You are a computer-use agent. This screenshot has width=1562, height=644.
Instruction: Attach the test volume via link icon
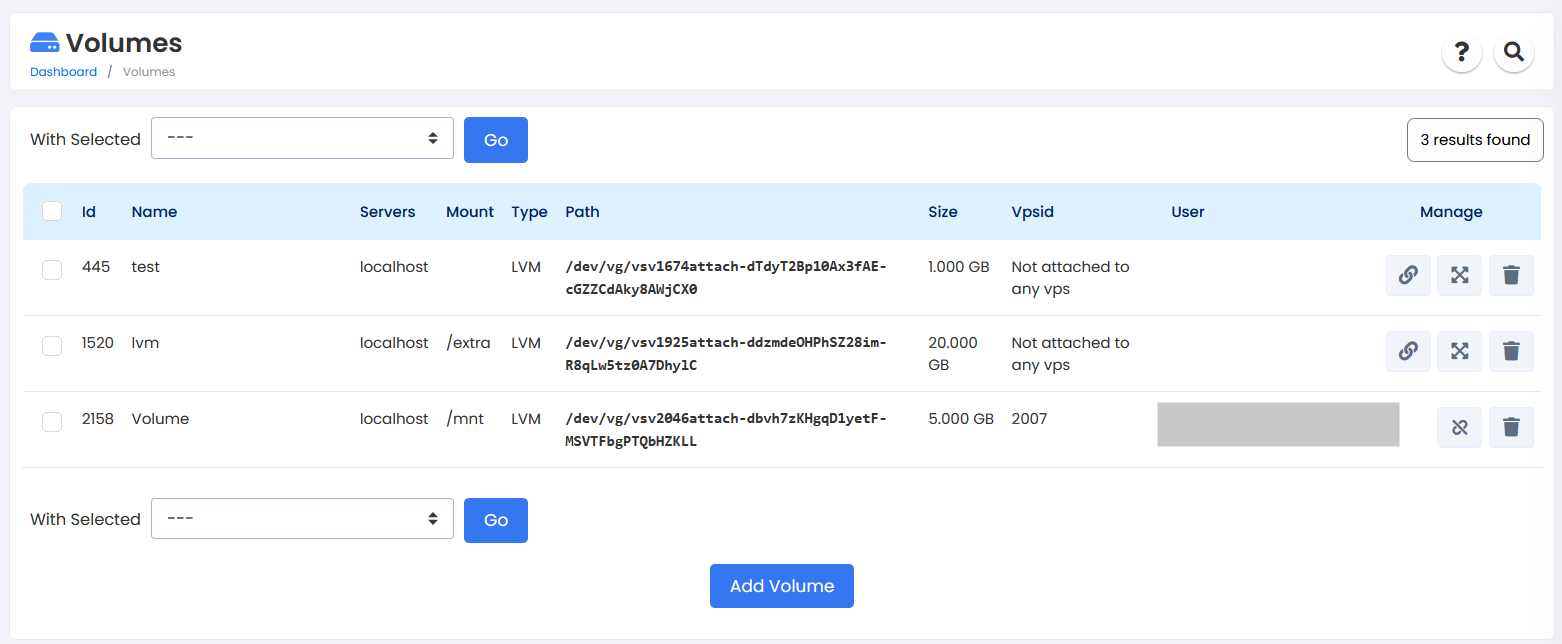1407,275
